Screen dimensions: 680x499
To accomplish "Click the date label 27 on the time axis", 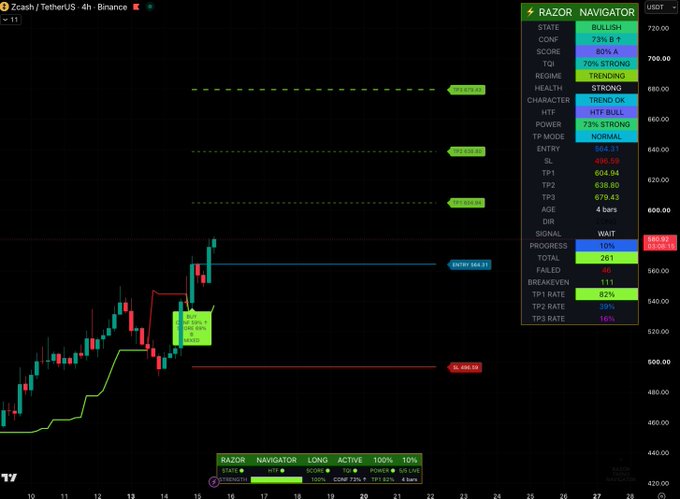I will point(597,496).
